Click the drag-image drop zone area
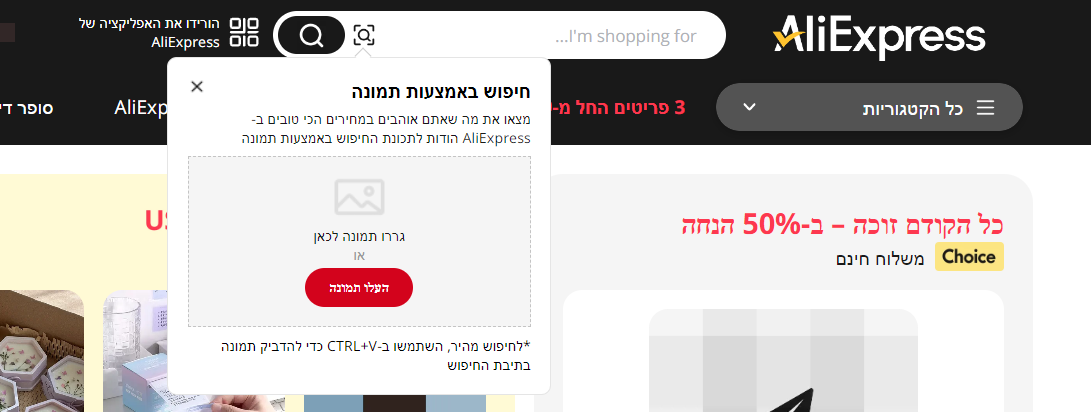Screen dimensions: 1091x412 (359, 241)
